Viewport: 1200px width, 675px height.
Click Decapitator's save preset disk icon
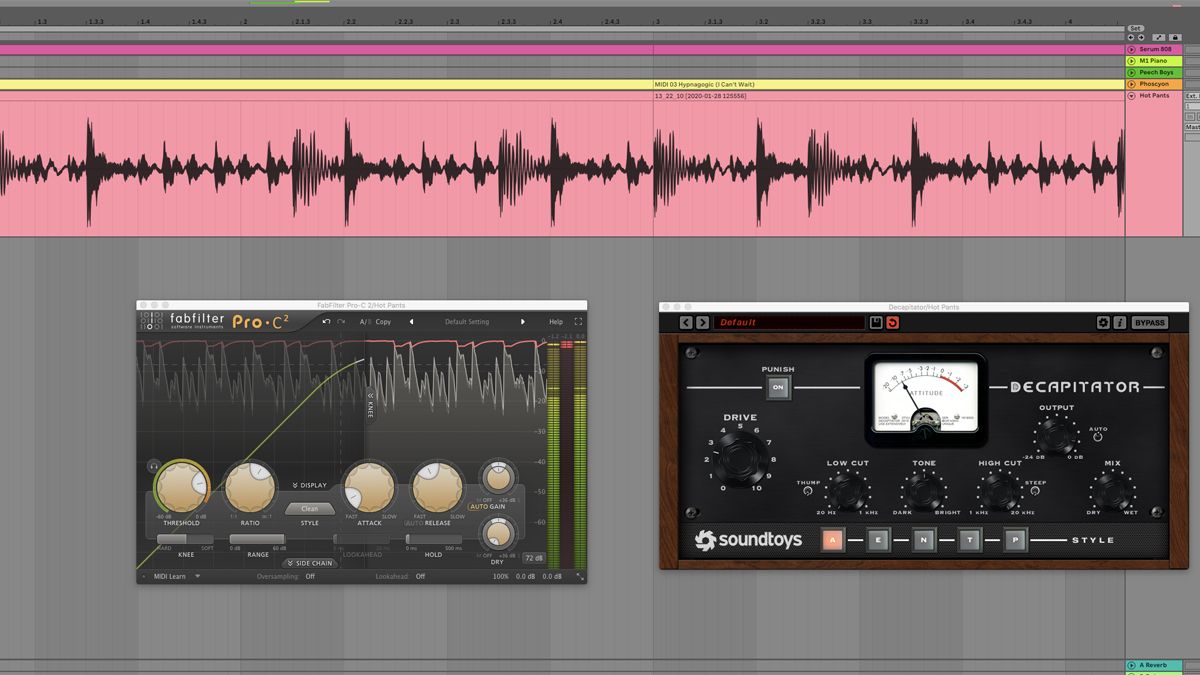[x=876, y=321]
